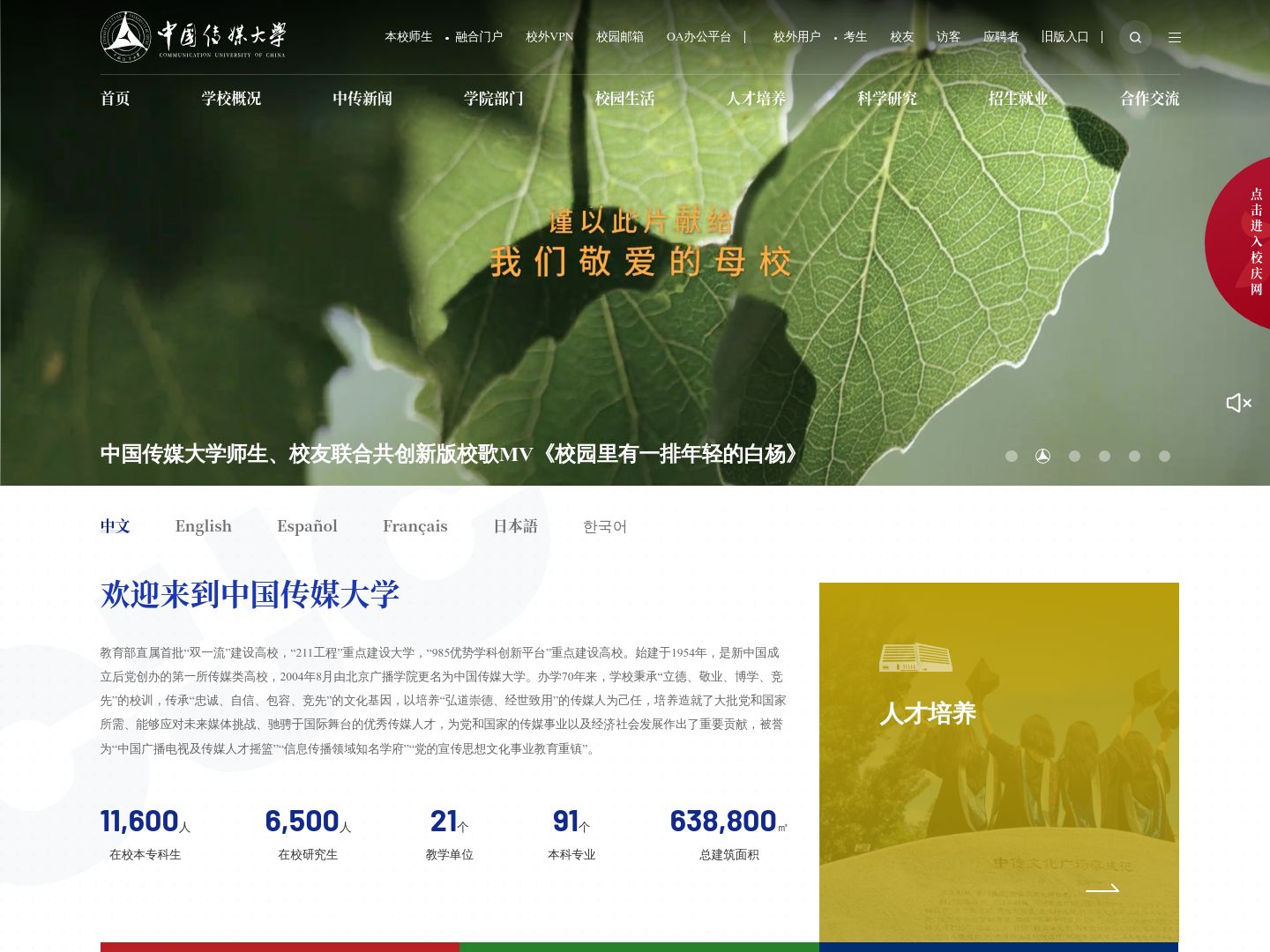Open the 校园生活 menu
Image resolution: width=1270 pixels, height=952 pixels.
tap(625, 99)
